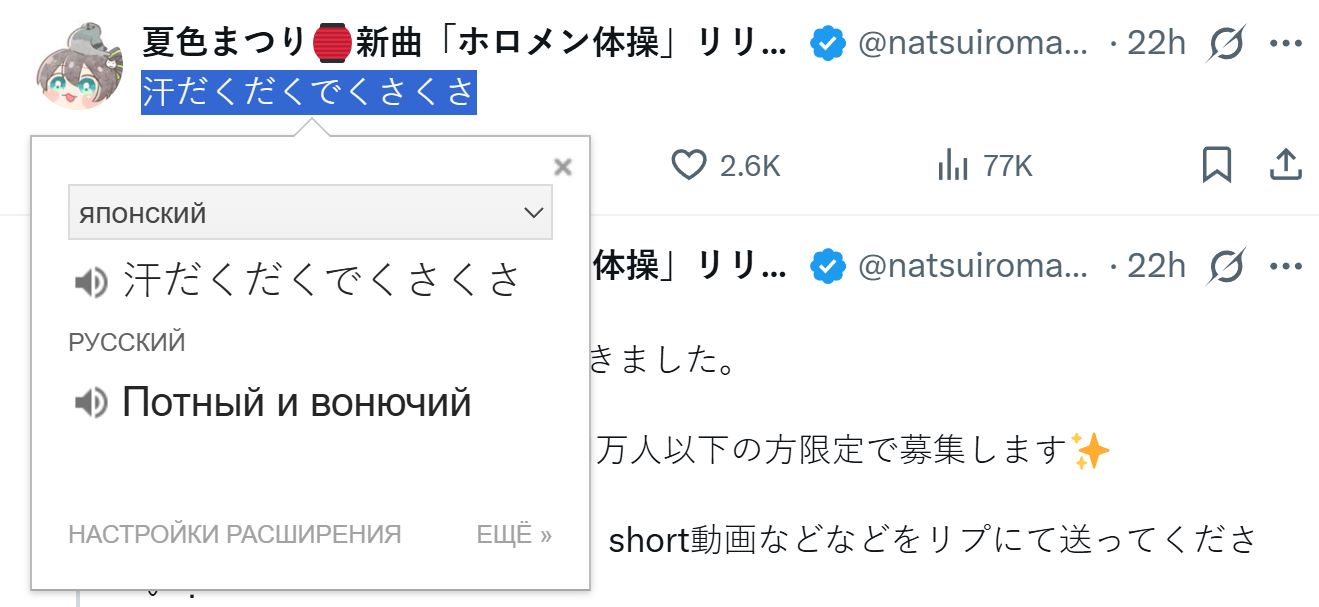Open more options for the first tweet
1319x607 pixels.
click(1285, 43)
